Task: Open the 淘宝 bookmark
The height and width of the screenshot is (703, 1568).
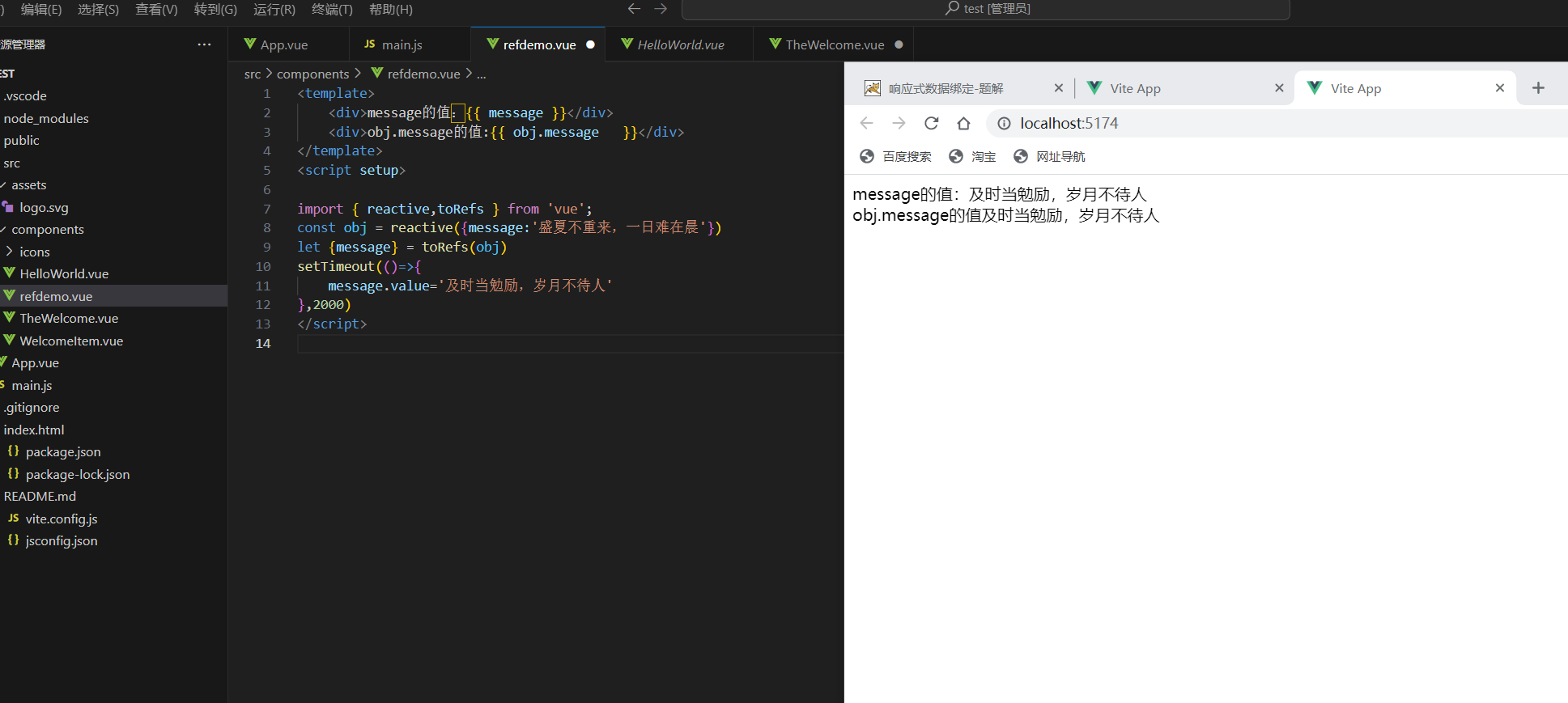Action: pos(972,156)
